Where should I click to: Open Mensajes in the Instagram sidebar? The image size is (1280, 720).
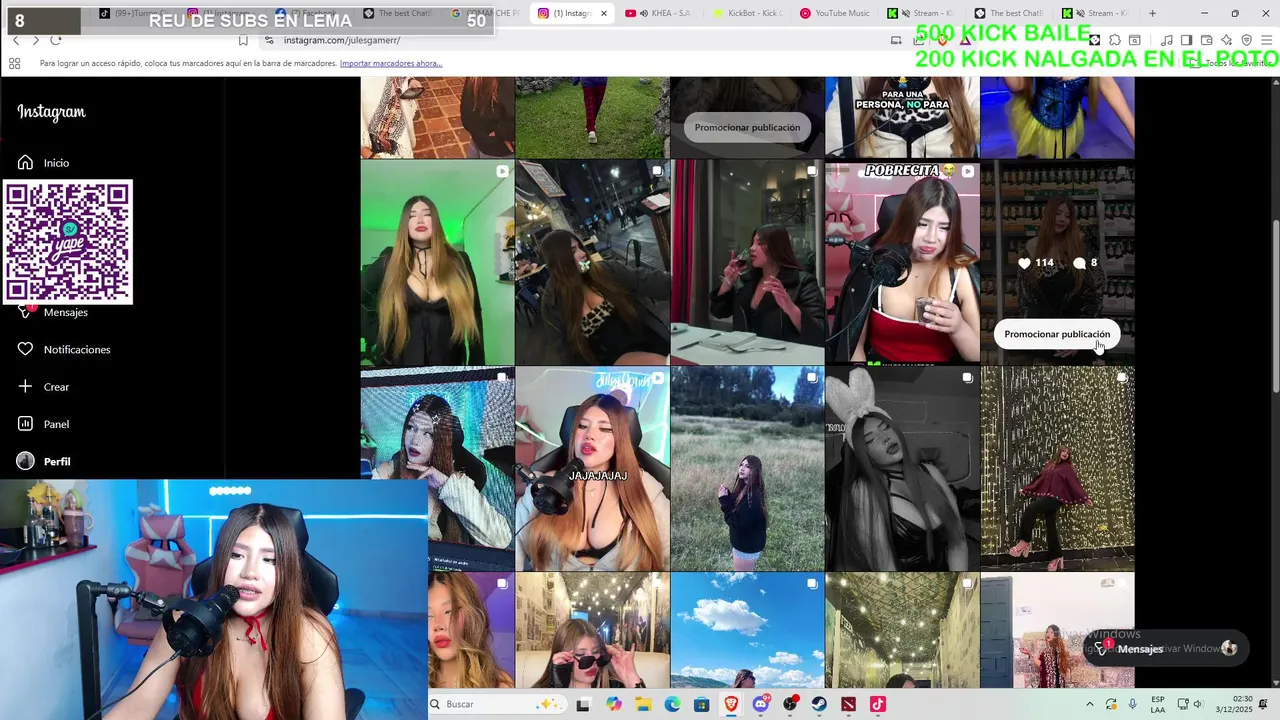coord(66,312)
